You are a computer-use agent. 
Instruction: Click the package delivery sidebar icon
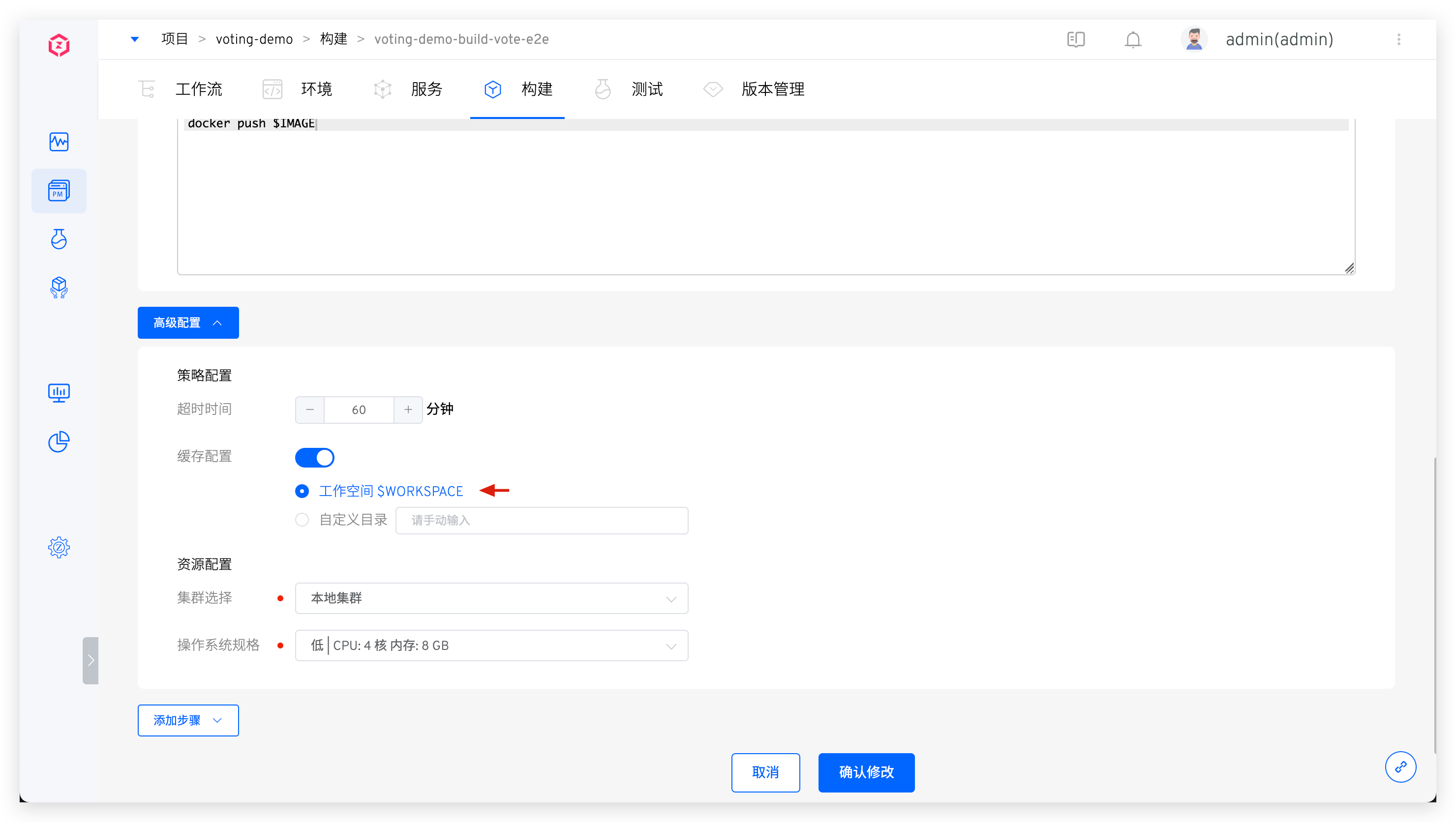click(59, 288)
